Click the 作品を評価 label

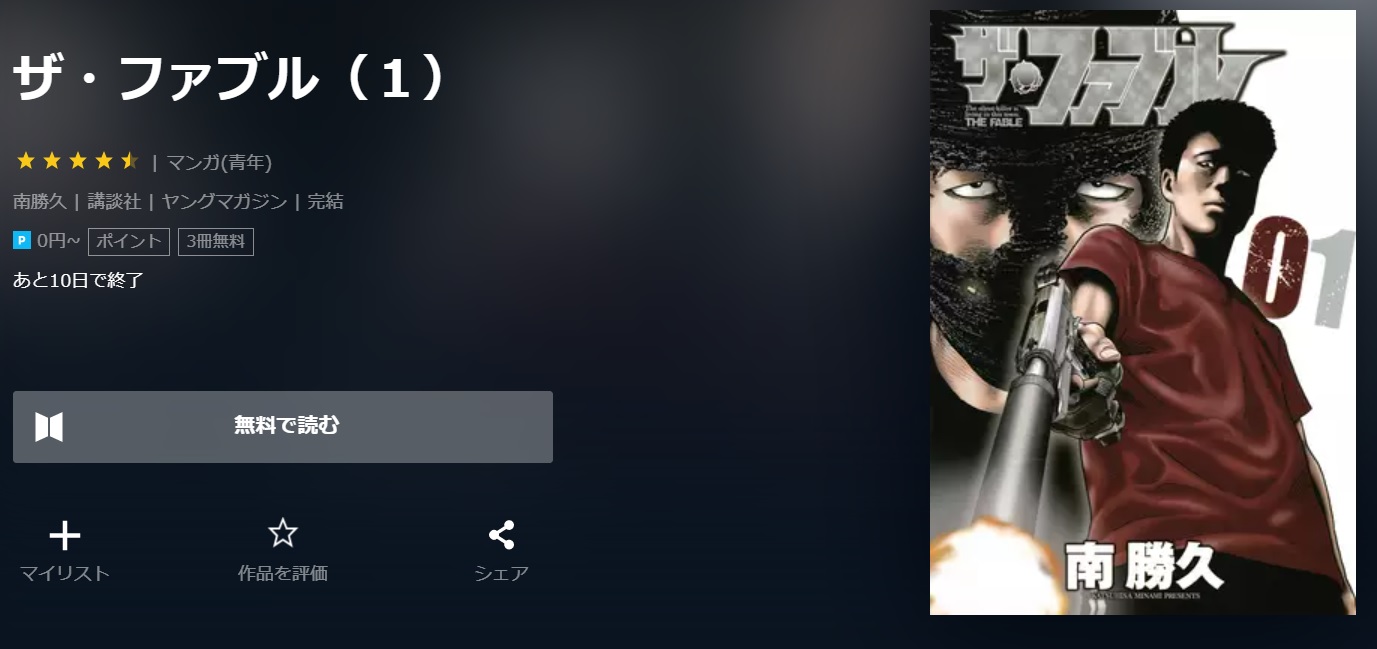click(x=283, y=573)
